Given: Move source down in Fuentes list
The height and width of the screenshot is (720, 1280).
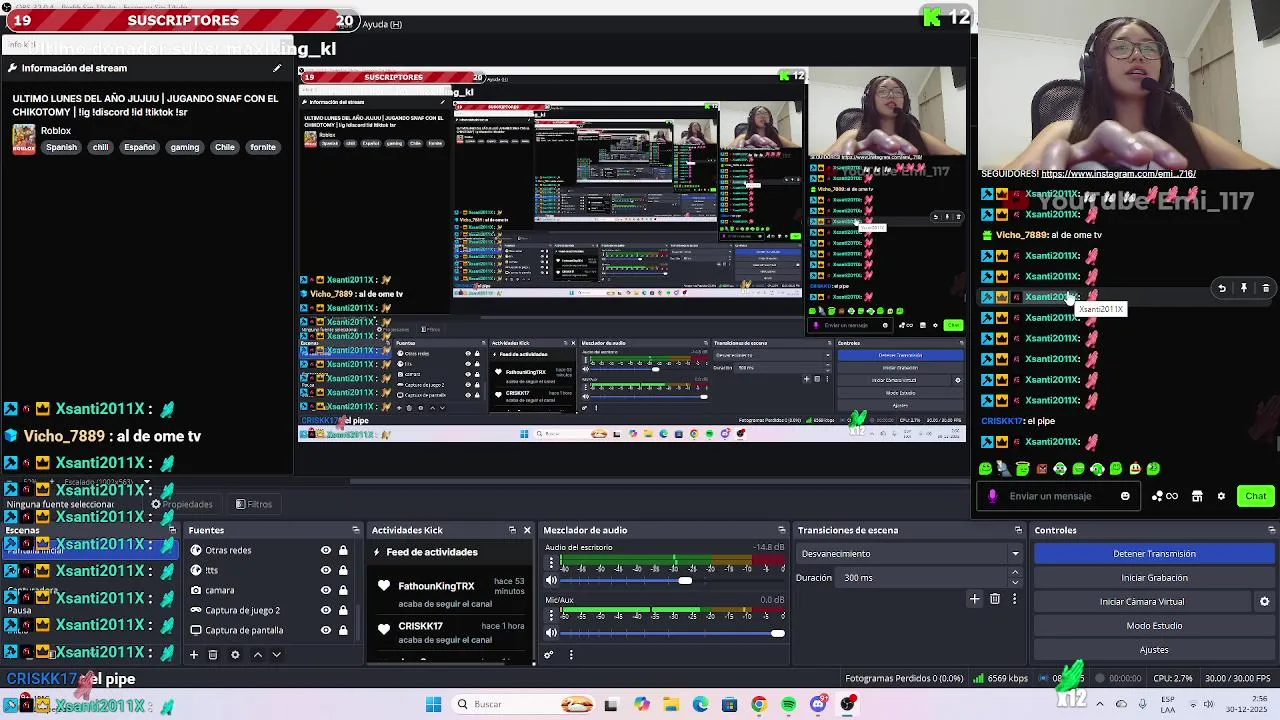Looking at the screenshot, I should 276,655.
